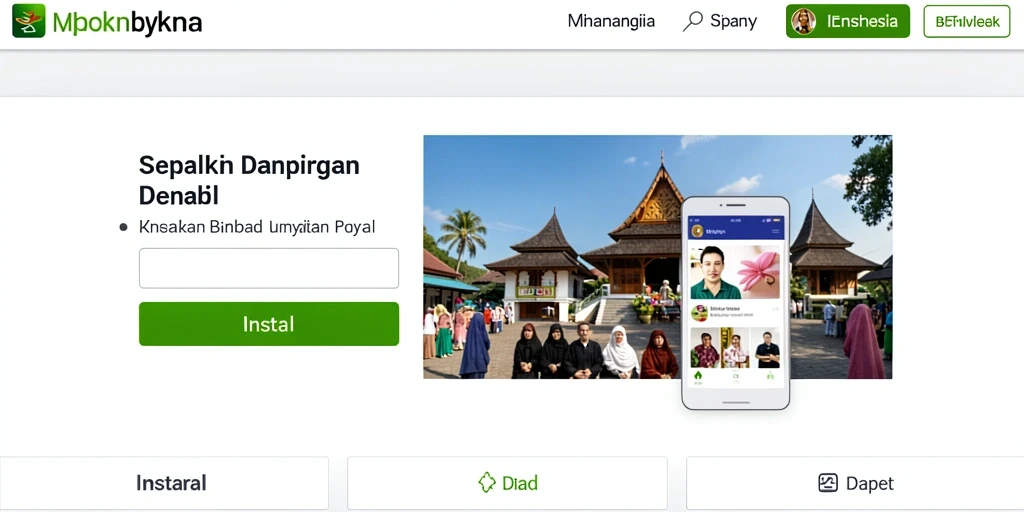Click the green Diad badge icon
This screenshot has width=1024, height=512.
pos(487,483)
